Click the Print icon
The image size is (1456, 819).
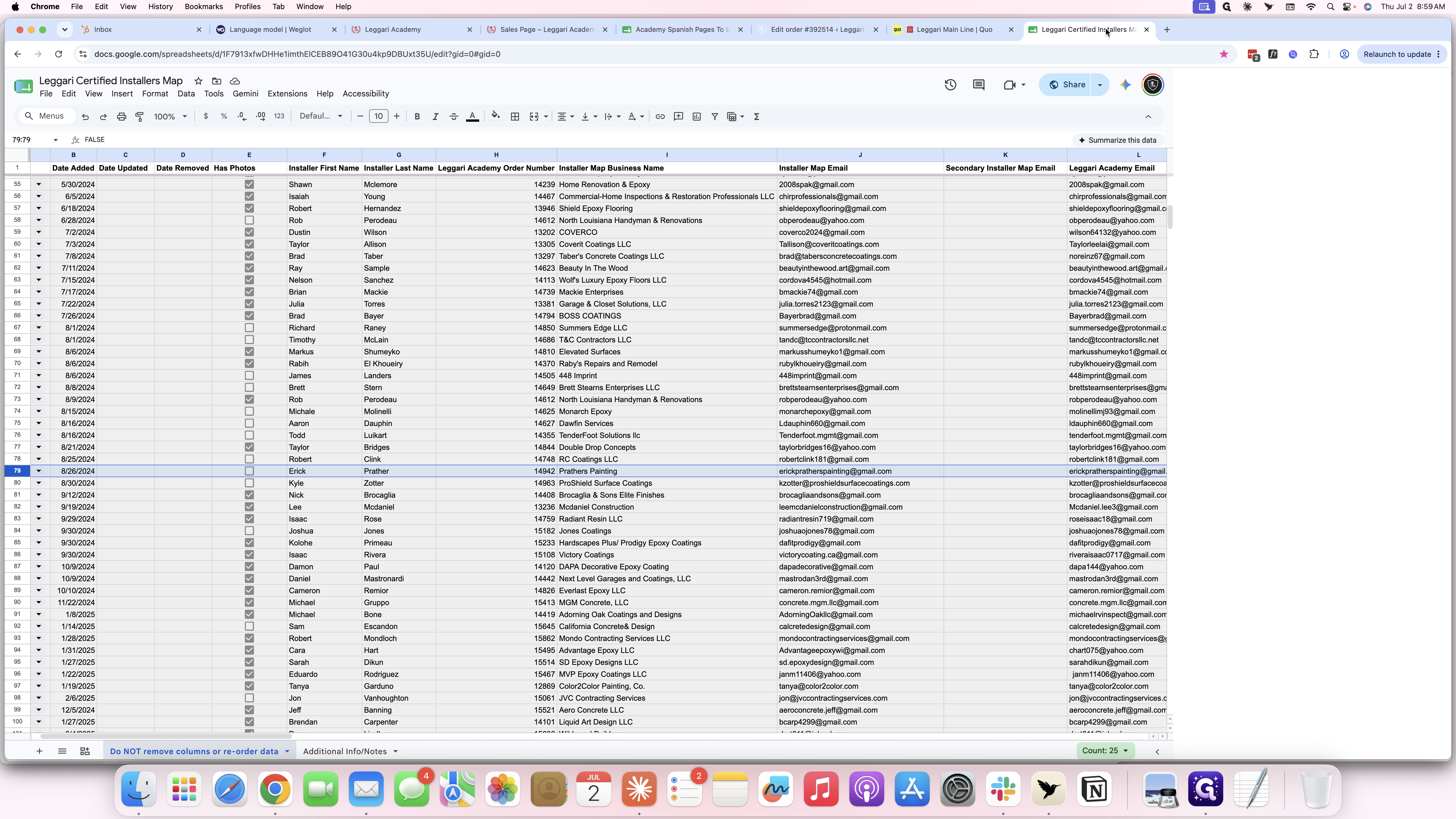click(x=121, y=116)
